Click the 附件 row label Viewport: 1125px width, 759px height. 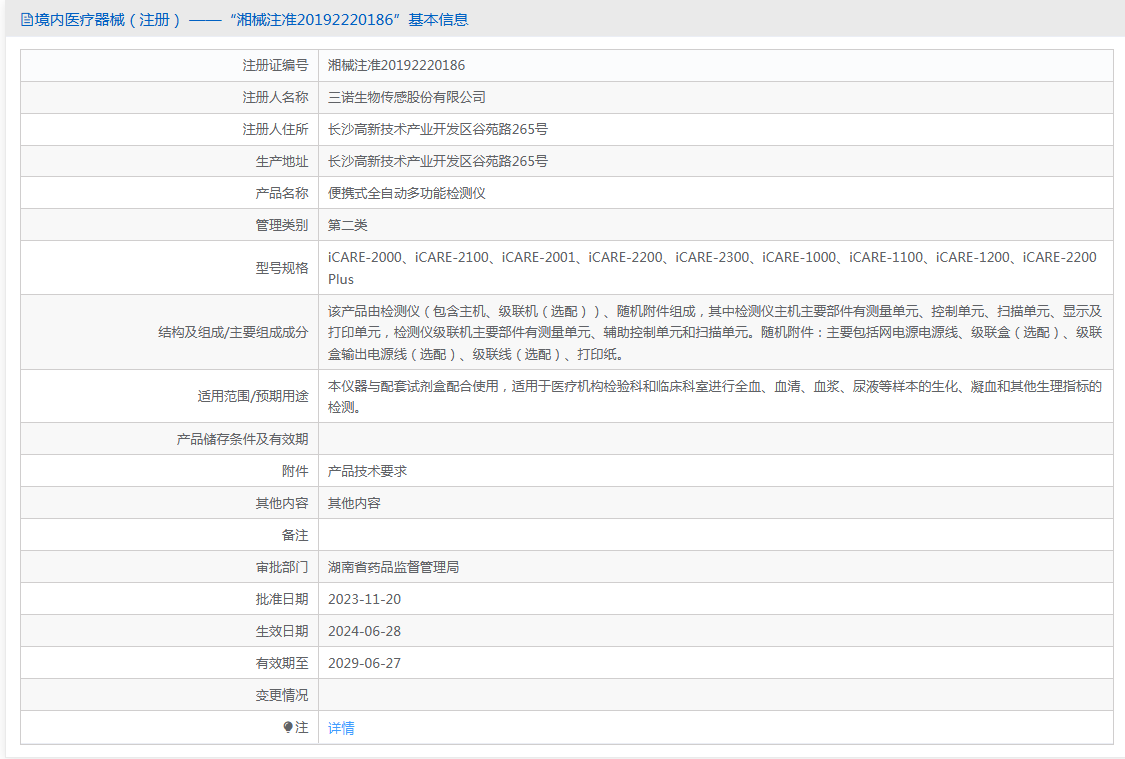coord(295,471)
